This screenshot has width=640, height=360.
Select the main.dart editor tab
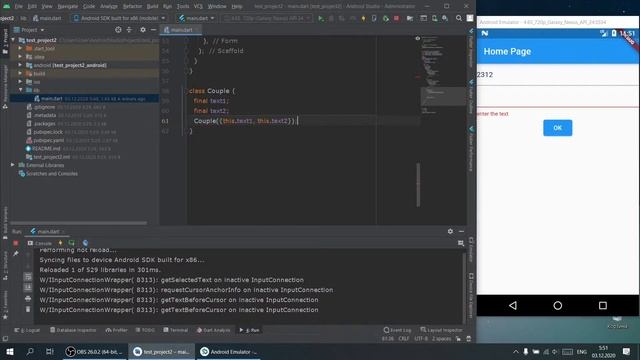[180, 30]
